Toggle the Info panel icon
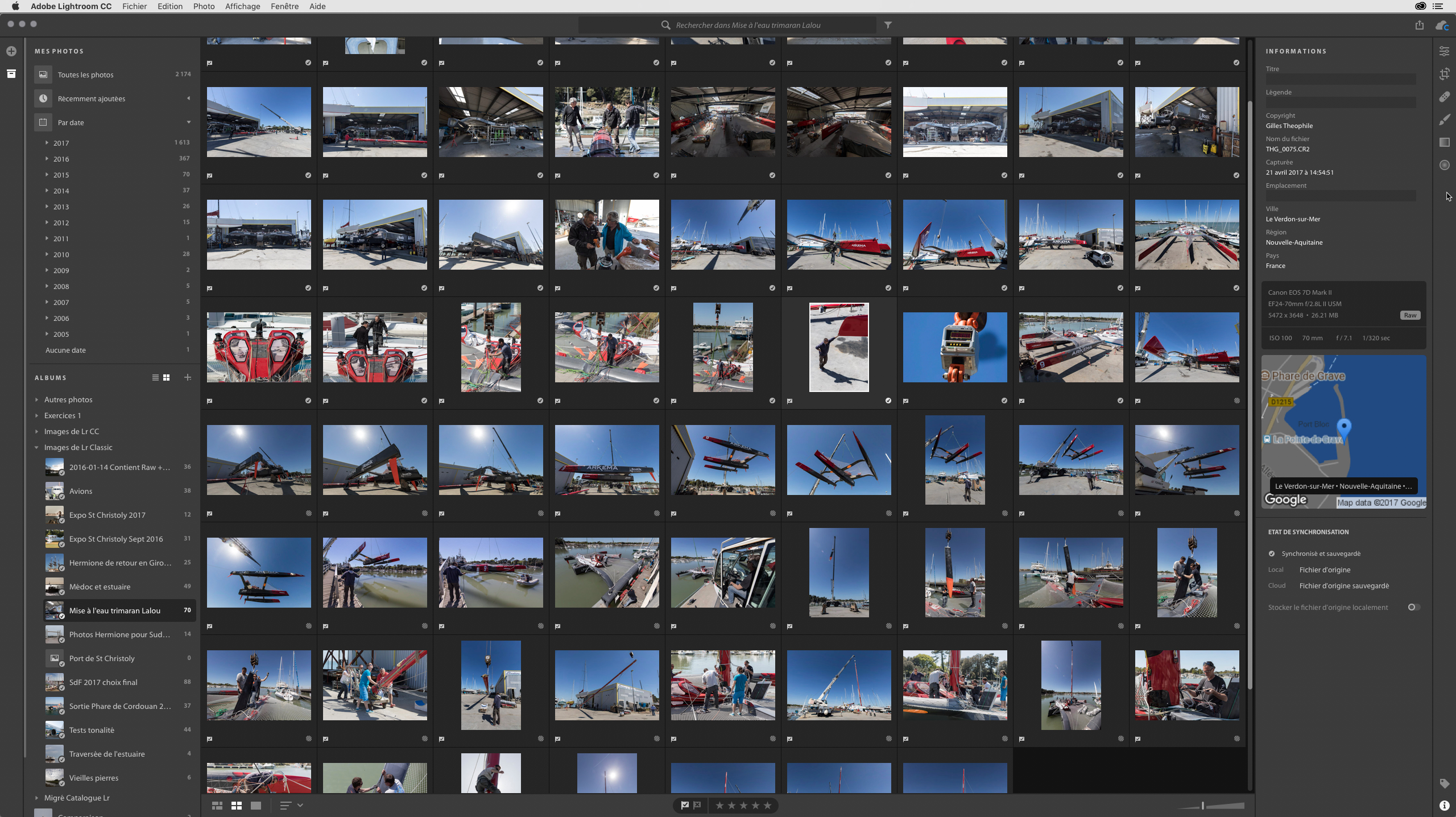The width and height of the screenshot is (1456, 817). click(x=1444, y=805)
